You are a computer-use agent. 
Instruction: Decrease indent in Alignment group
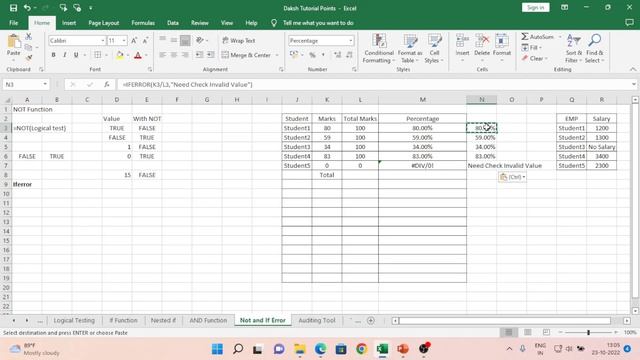199,55
